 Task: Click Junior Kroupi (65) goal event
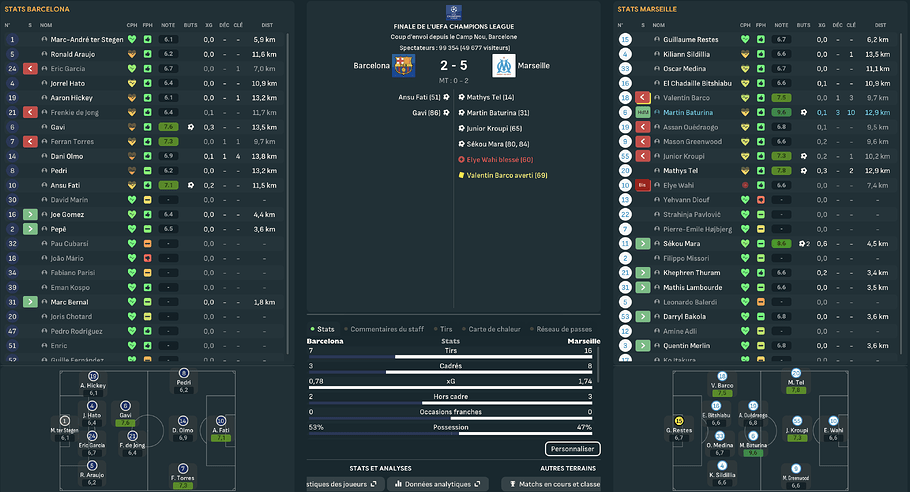tap(490, 128)
